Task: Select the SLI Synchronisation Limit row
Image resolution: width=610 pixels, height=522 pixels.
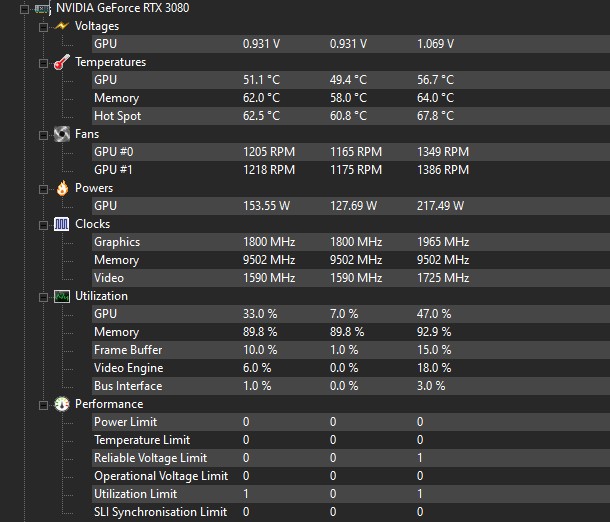Action: coord(351,512)
